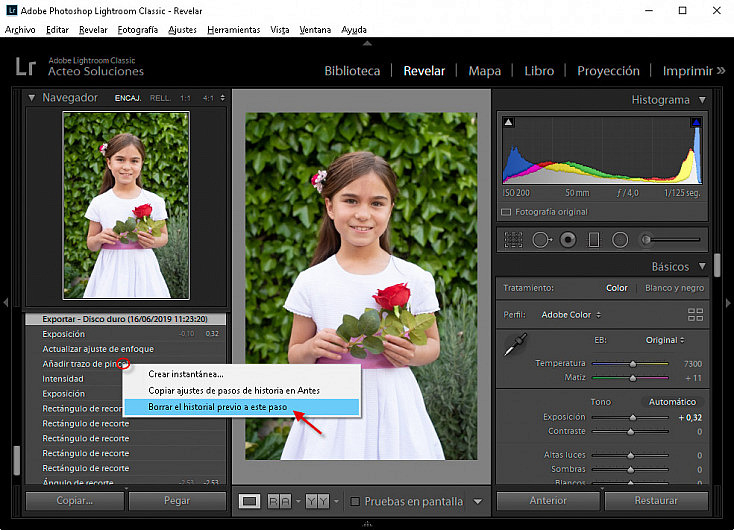
Task: Set treatment to Color
Action: coord(617,288)
